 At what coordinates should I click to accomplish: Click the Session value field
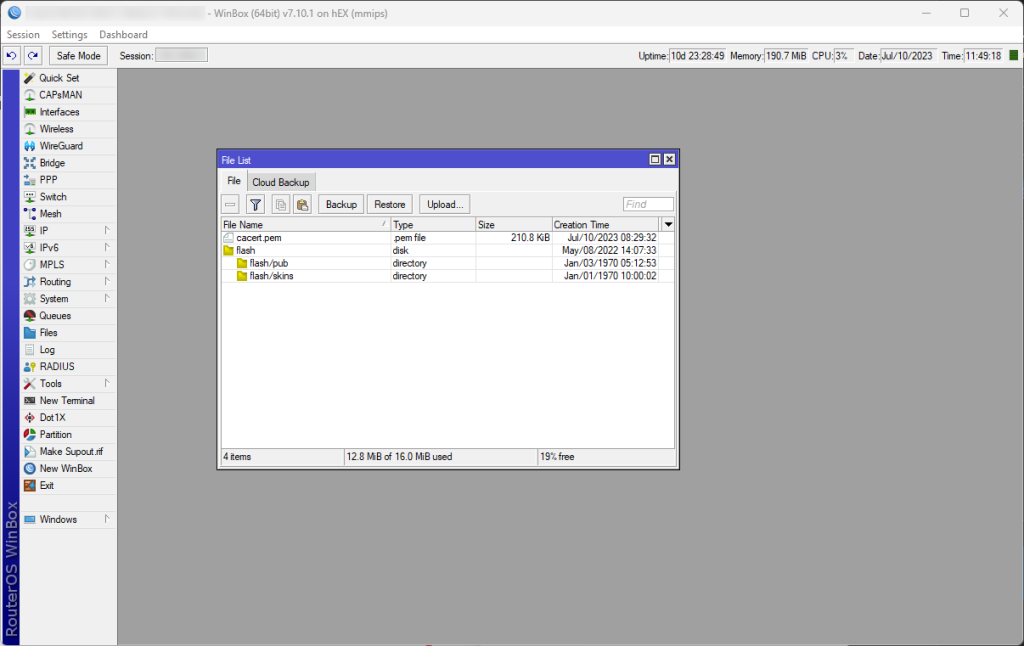tap(182, 56)
